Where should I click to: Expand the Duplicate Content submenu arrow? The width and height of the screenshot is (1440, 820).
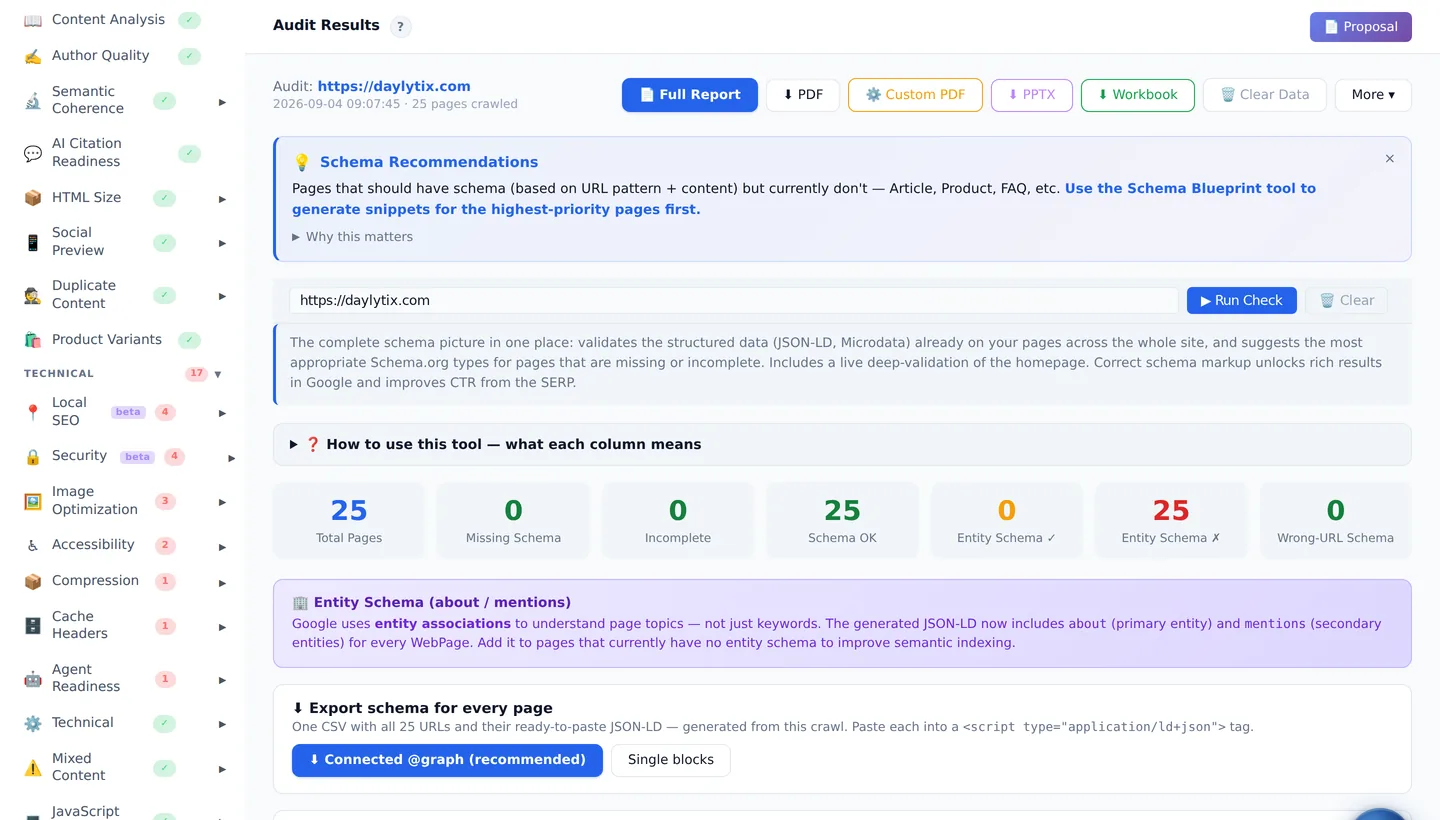click(222, 296)
